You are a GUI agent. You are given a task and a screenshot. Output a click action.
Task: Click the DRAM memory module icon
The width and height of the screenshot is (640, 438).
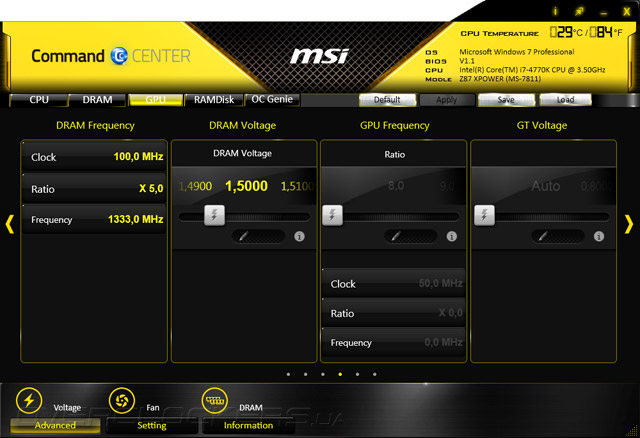(215, 400)
